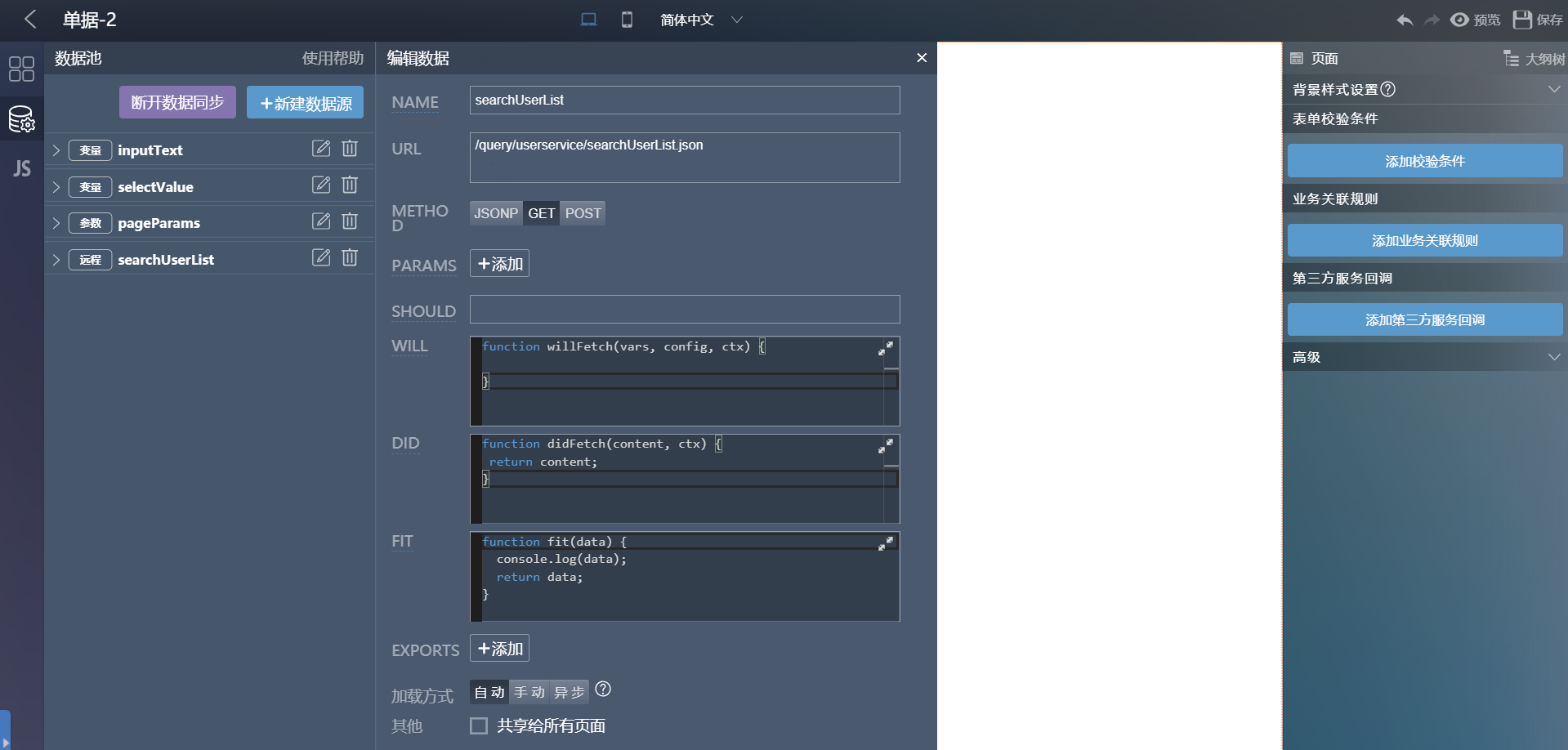Click inside the didFetch code editor

pyautogui.click(x=685, y=479)
